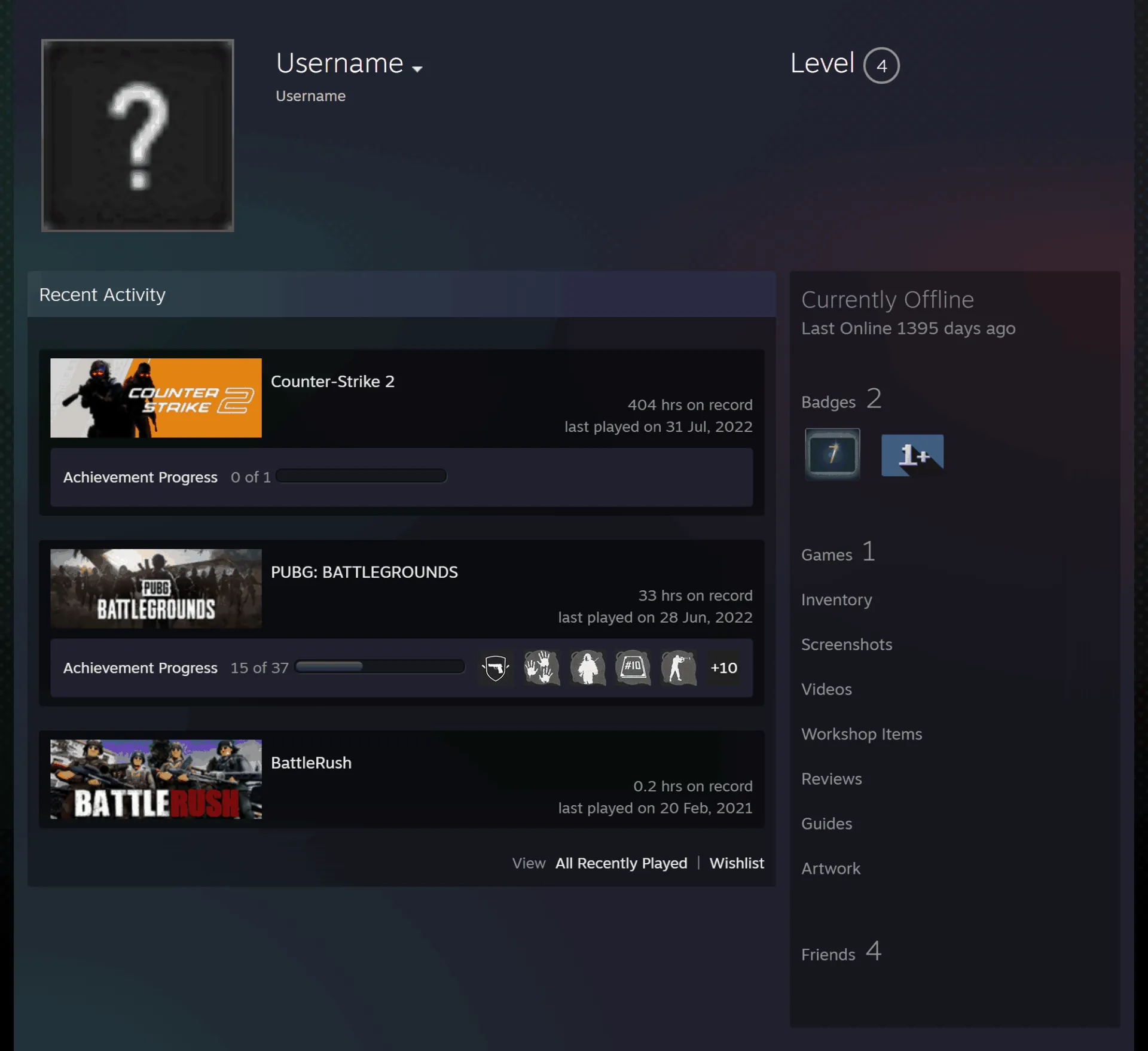Click the handprints PUBG achievement icon
This screenshot has height=1051, width=1148.
tap(542, 668)
